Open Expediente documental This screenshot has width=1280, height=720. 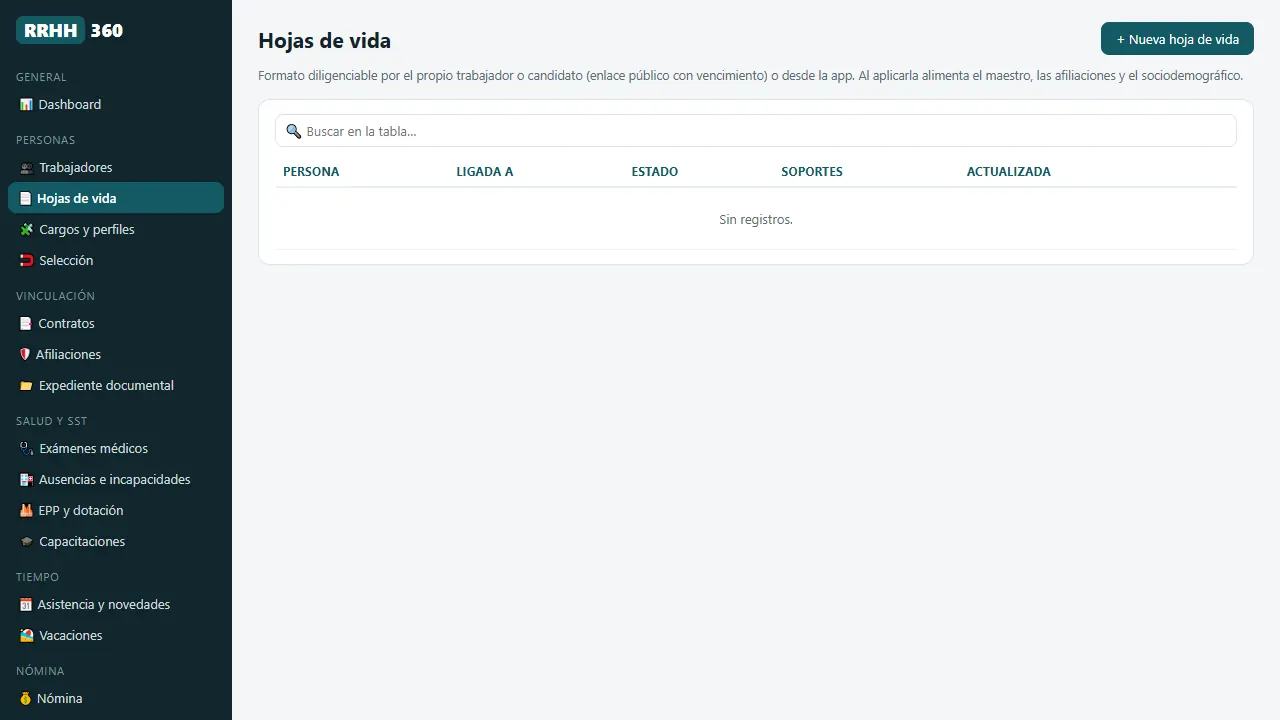116,385
